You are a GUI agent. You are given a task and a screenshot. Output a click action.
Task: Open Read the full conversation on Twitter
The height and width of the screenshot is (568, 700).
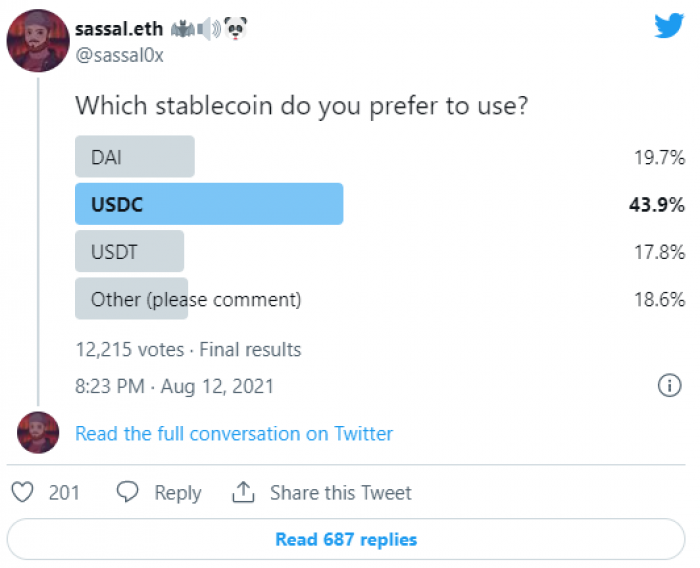coord(234,434)
